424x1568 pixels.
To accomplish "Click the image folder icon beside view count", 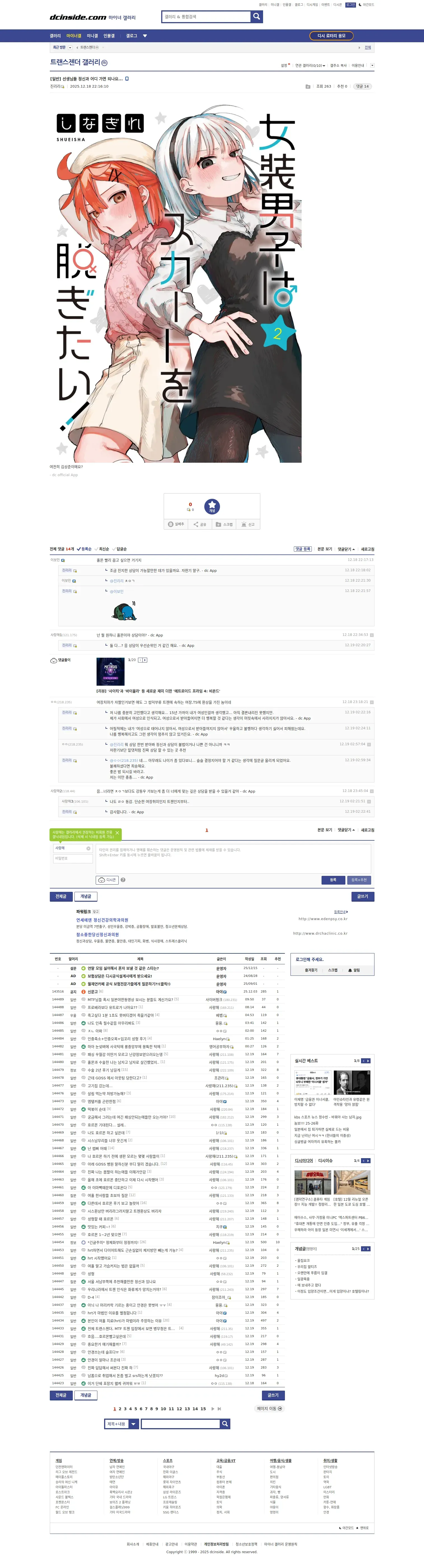I will 308,86.
